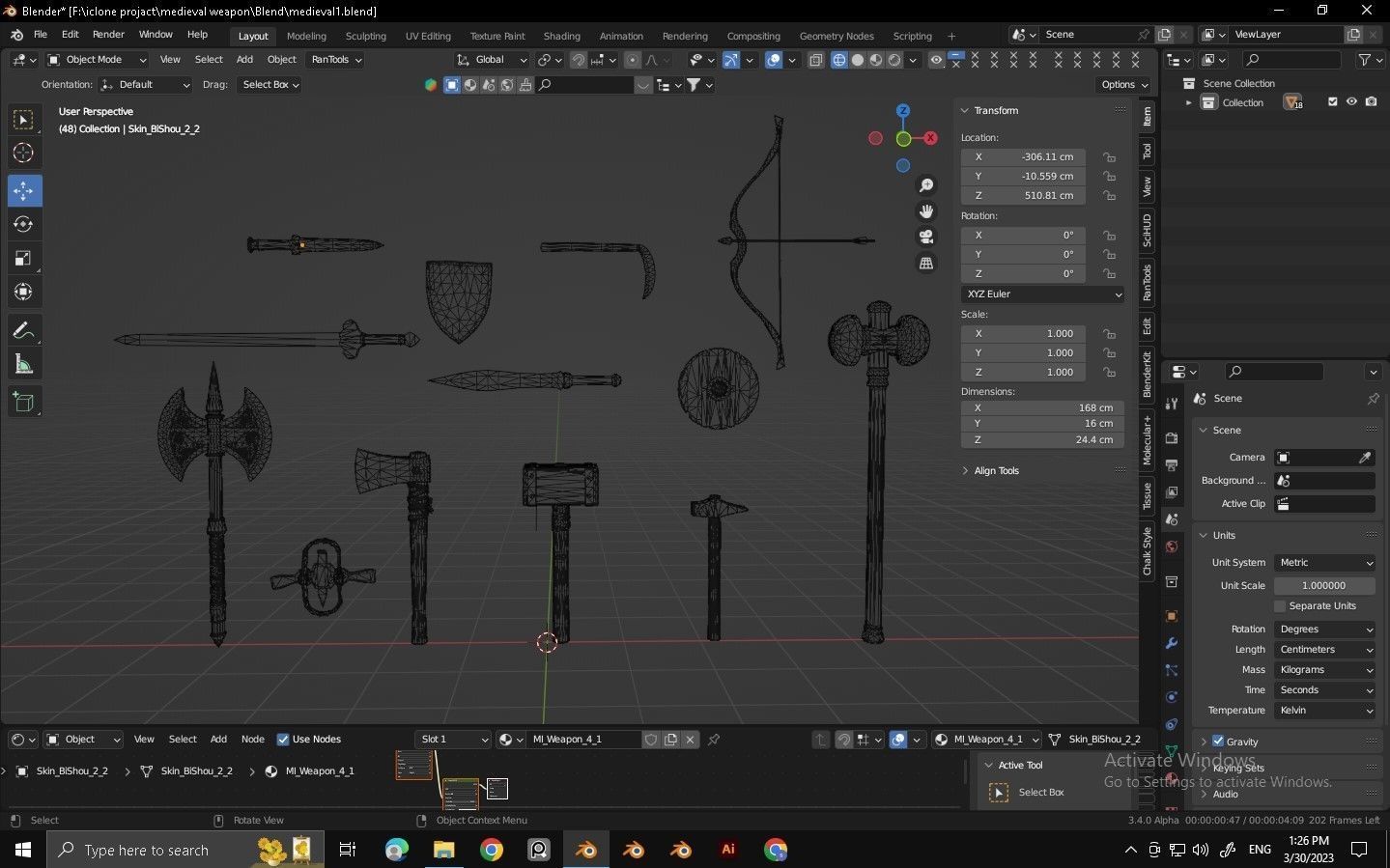Activate the Rotate tool
Image resolution: width=1390 pixels, height=868 pixels.
[23, 223]
